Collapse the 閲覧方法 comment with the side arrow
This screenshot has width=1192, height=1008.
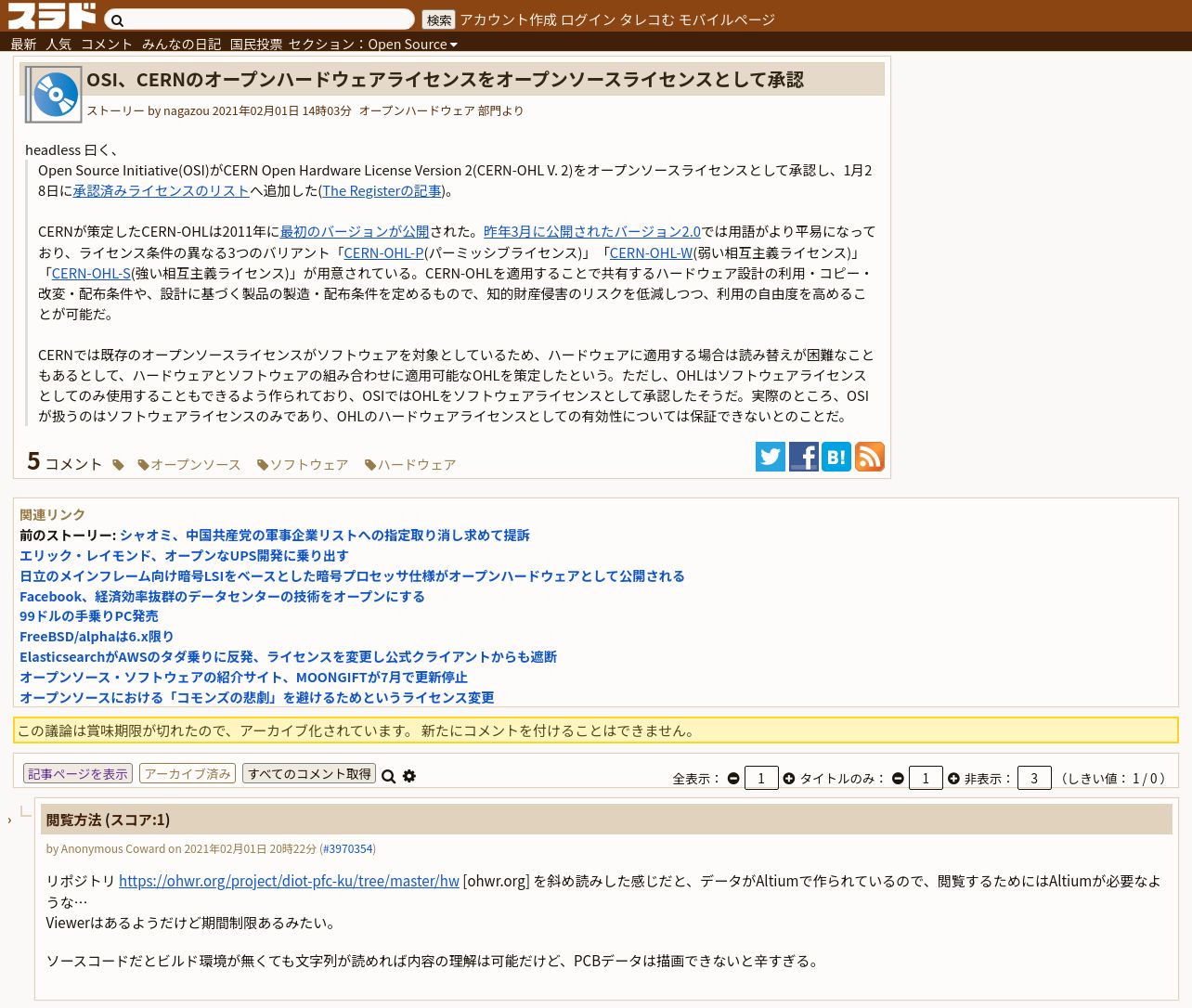point(9,820)
